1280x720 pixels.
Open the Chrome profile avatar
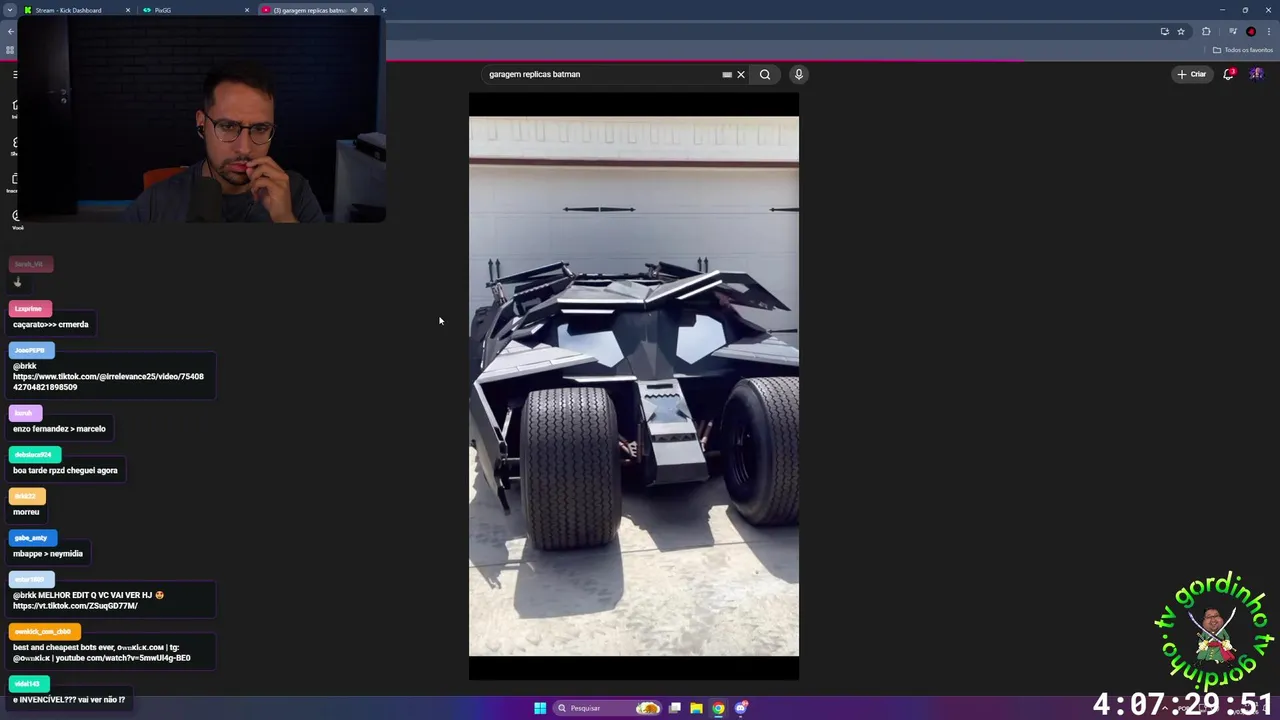coord(1251,31)
